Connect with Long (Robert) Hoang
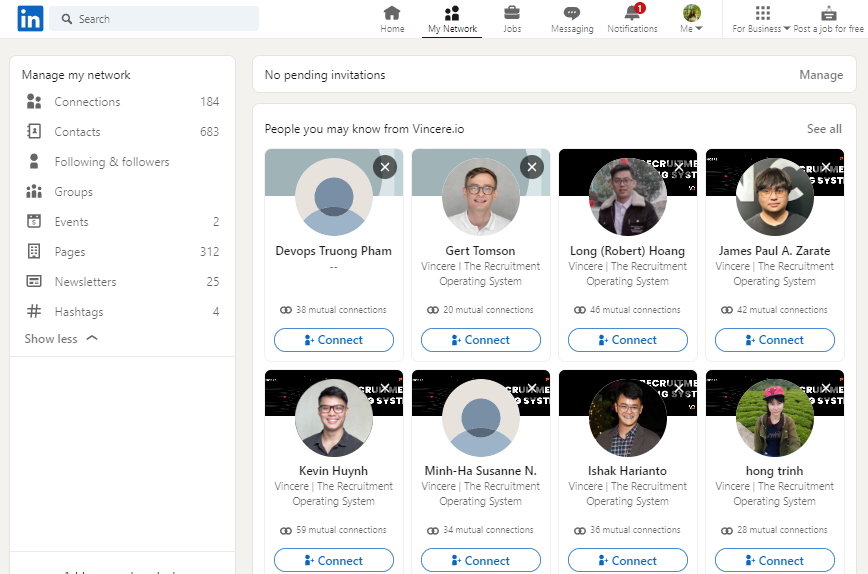 pyautogui.click(x=628, y=340)
